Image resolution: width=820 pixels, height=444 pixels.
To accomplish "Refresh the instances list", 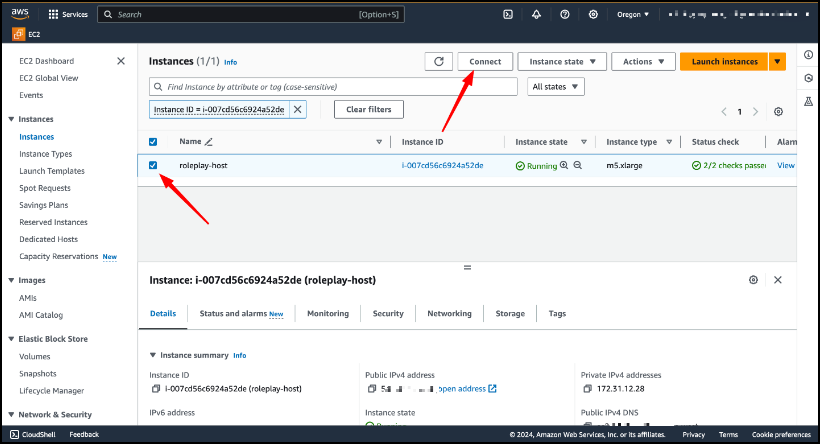I will click(x=439, y=62).
